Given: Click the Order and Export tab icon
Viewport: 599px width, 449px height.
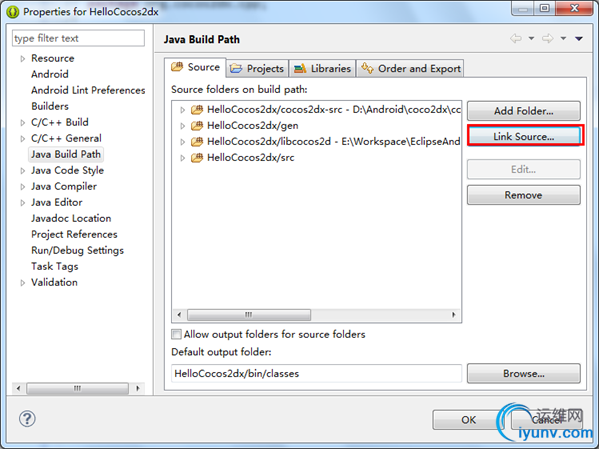Looking at the screenshot, I should click(x=367, y=68).
